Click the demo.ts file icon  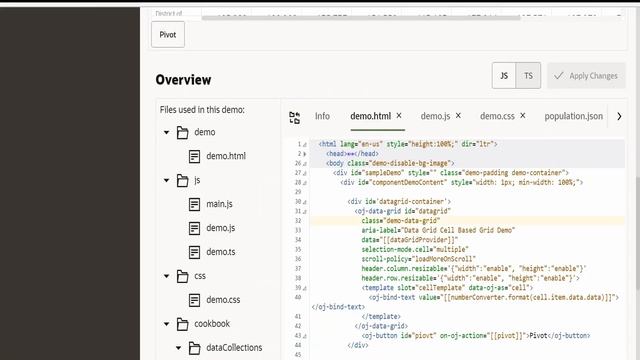point(194,252)
